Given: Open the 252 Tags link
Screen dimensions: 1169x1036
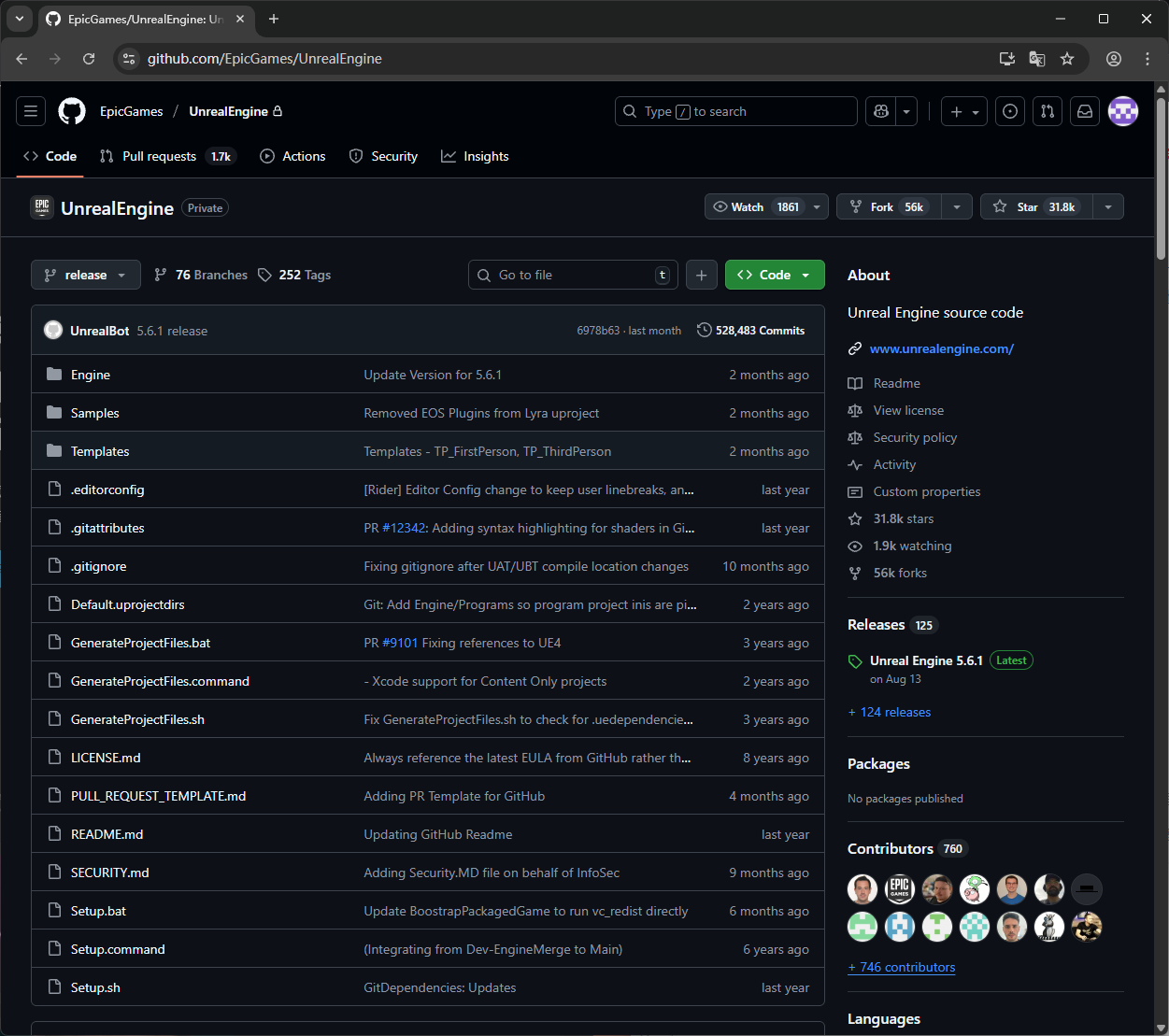Looking at the screenshot, I should (x=294, y=275).
